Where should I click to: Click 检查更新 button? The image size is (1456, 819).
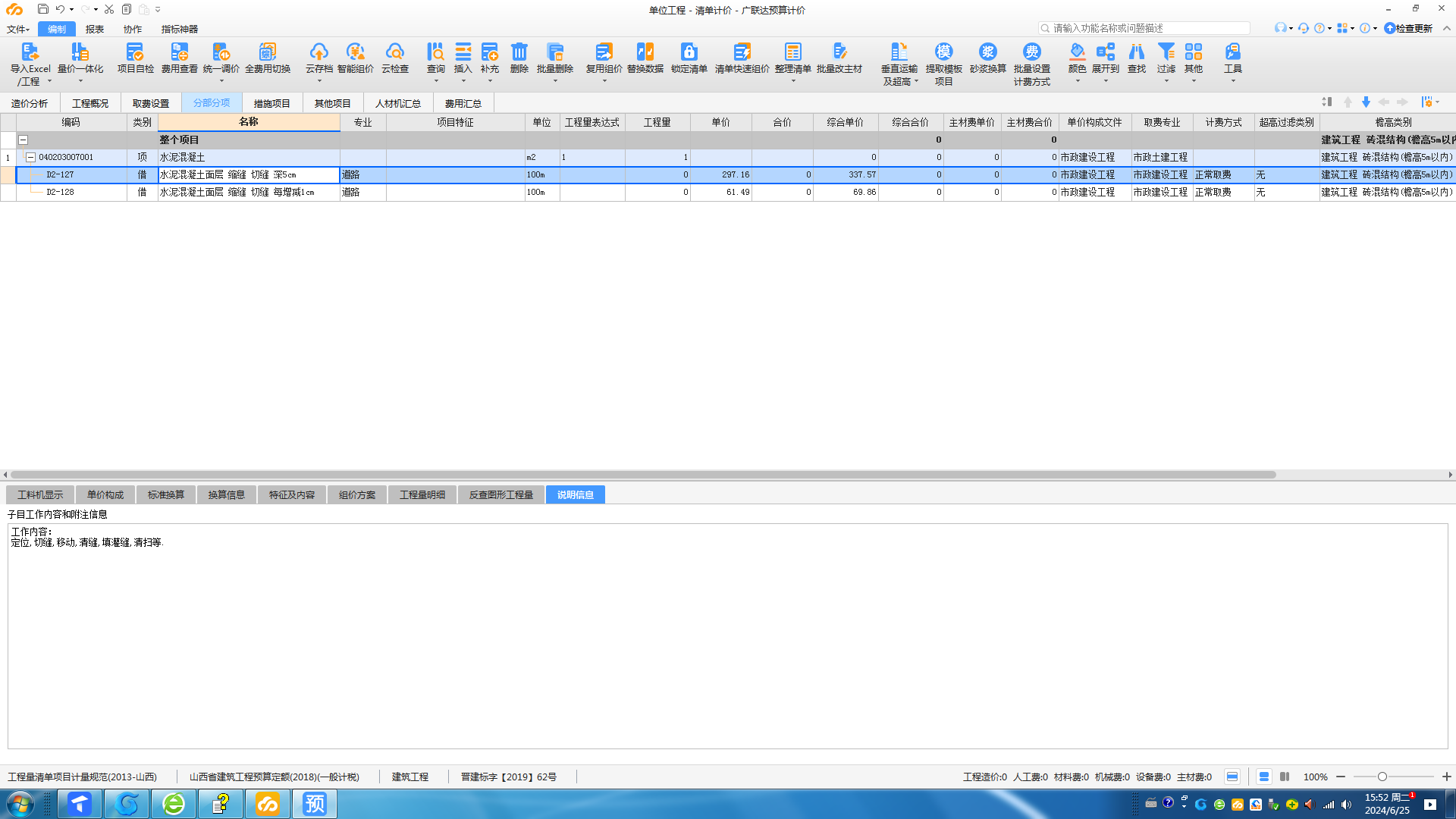(1408, 28)
